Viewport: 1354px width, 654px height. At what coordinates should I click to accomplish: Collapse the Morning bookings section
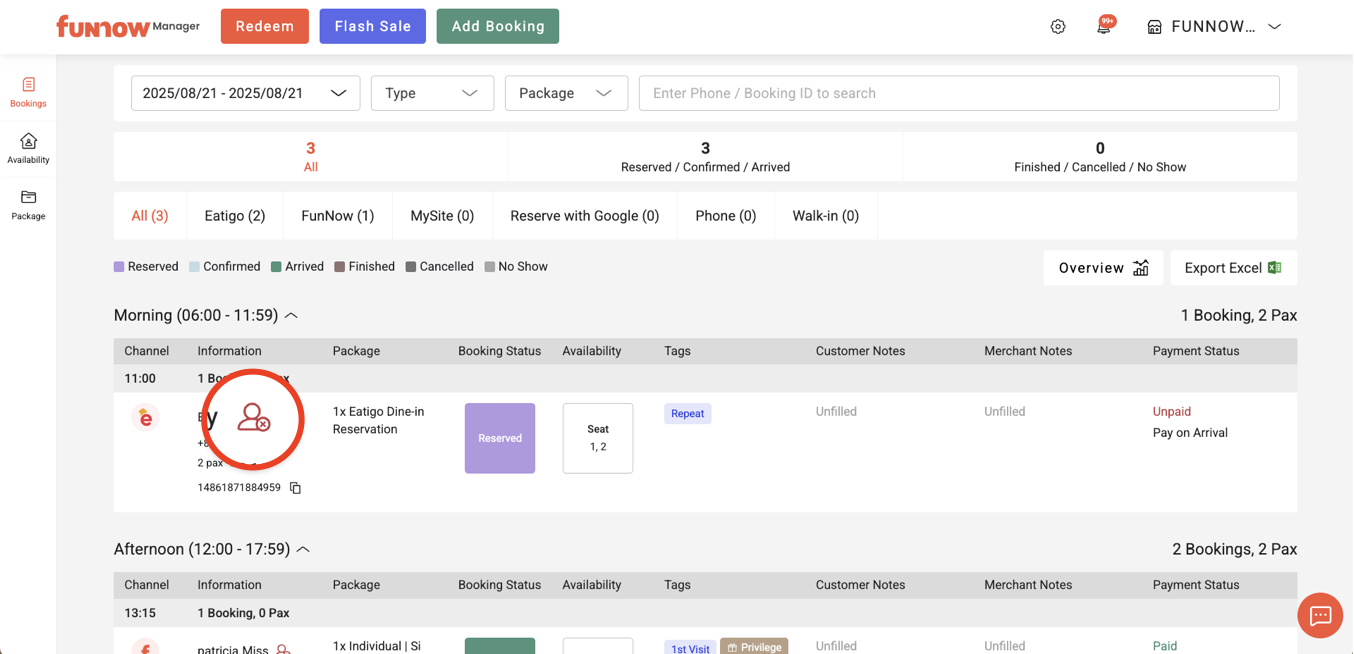tap(291, 316)
